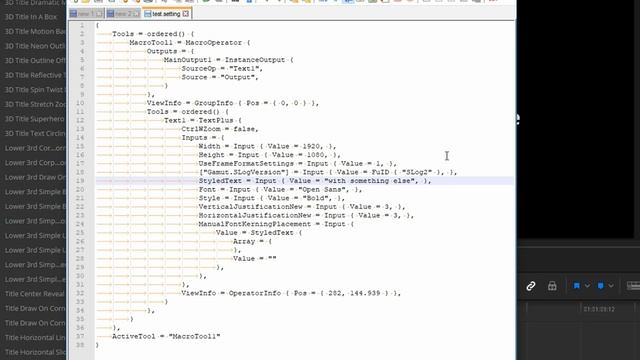Open the marker color dropdown arrow
The width and height of the screenshot is (640, 360).
611,286
